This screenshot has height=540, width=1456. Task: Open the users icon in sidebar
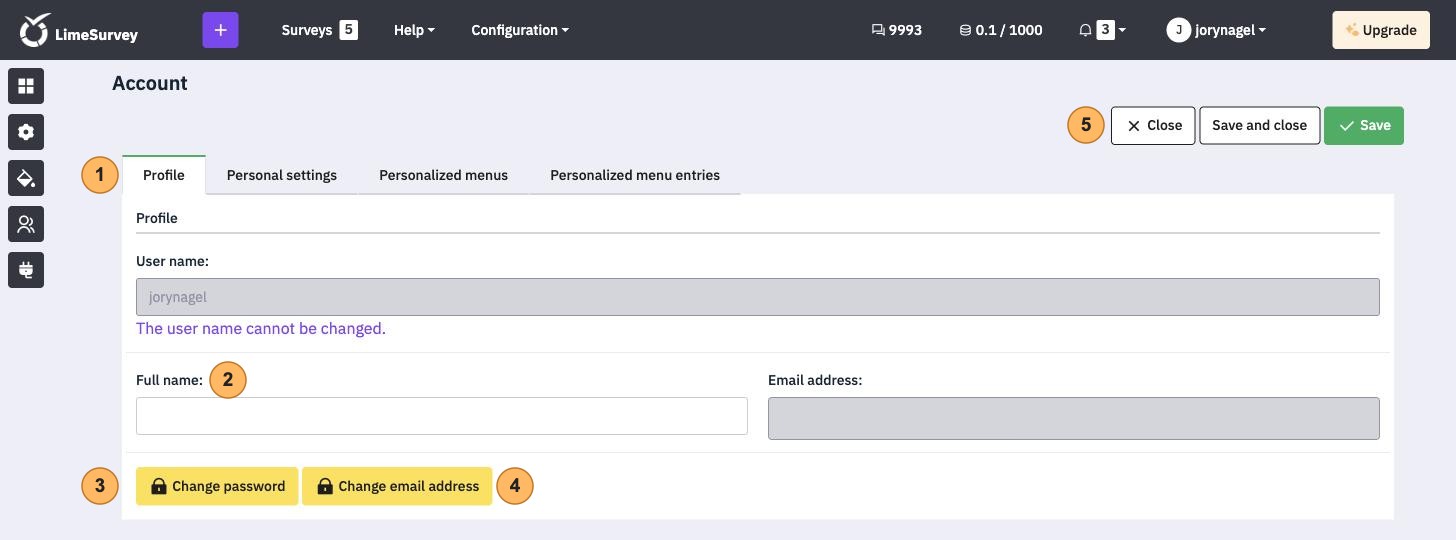pos(26,224)
